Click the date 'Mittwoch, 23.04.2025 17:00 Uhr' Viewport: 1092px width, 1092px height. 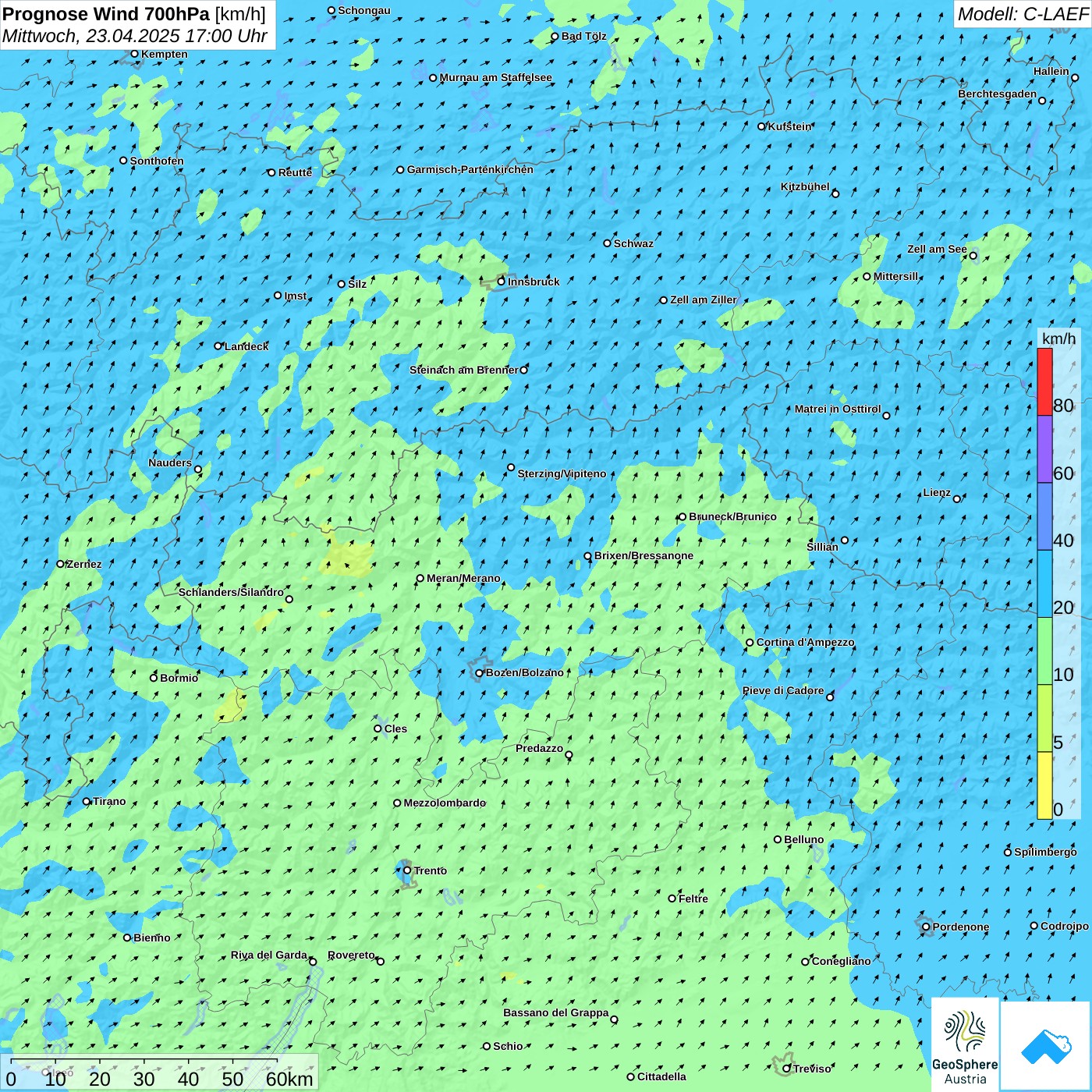click(135, 36)
